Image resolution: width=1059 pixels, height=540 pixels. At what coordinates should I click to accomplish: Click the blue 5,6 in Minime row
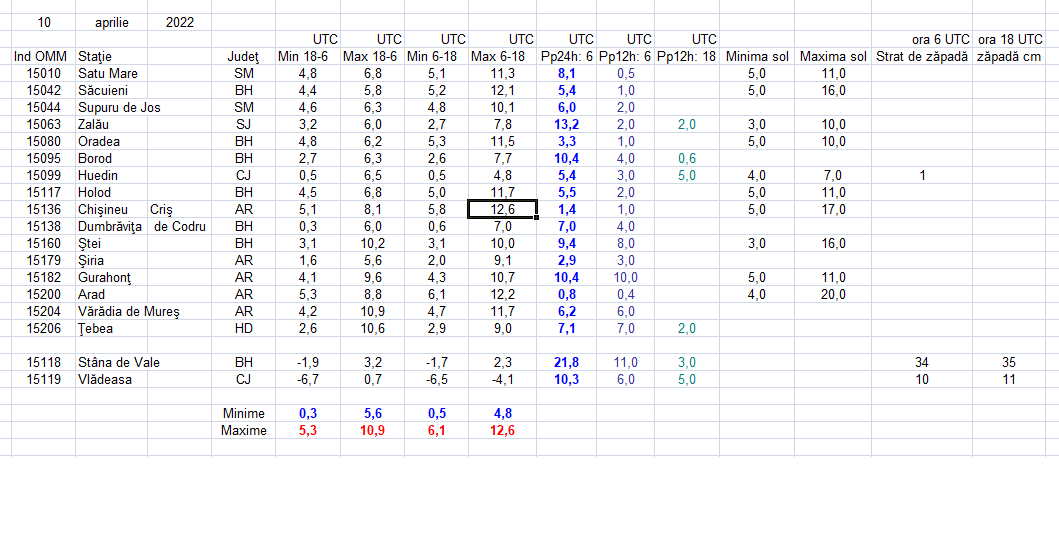[372, 414]
